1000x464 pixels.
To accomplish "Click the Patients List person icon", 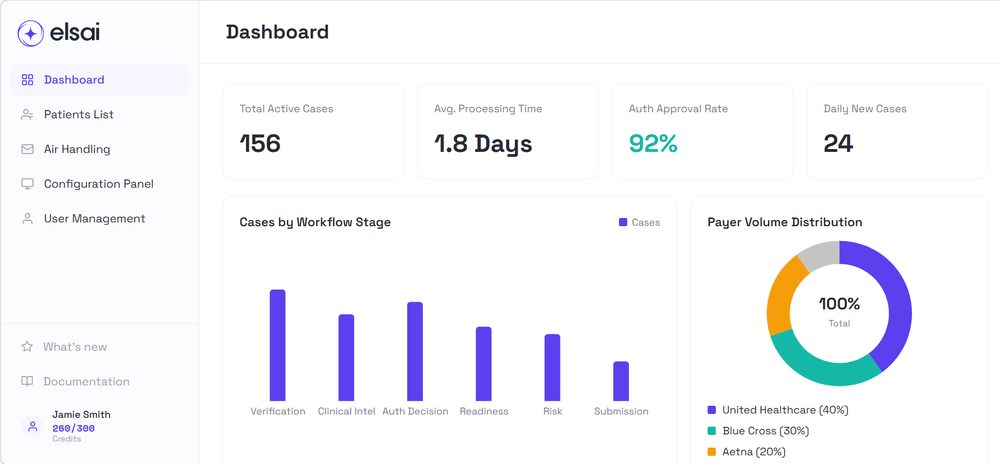I will coord(27,115).
